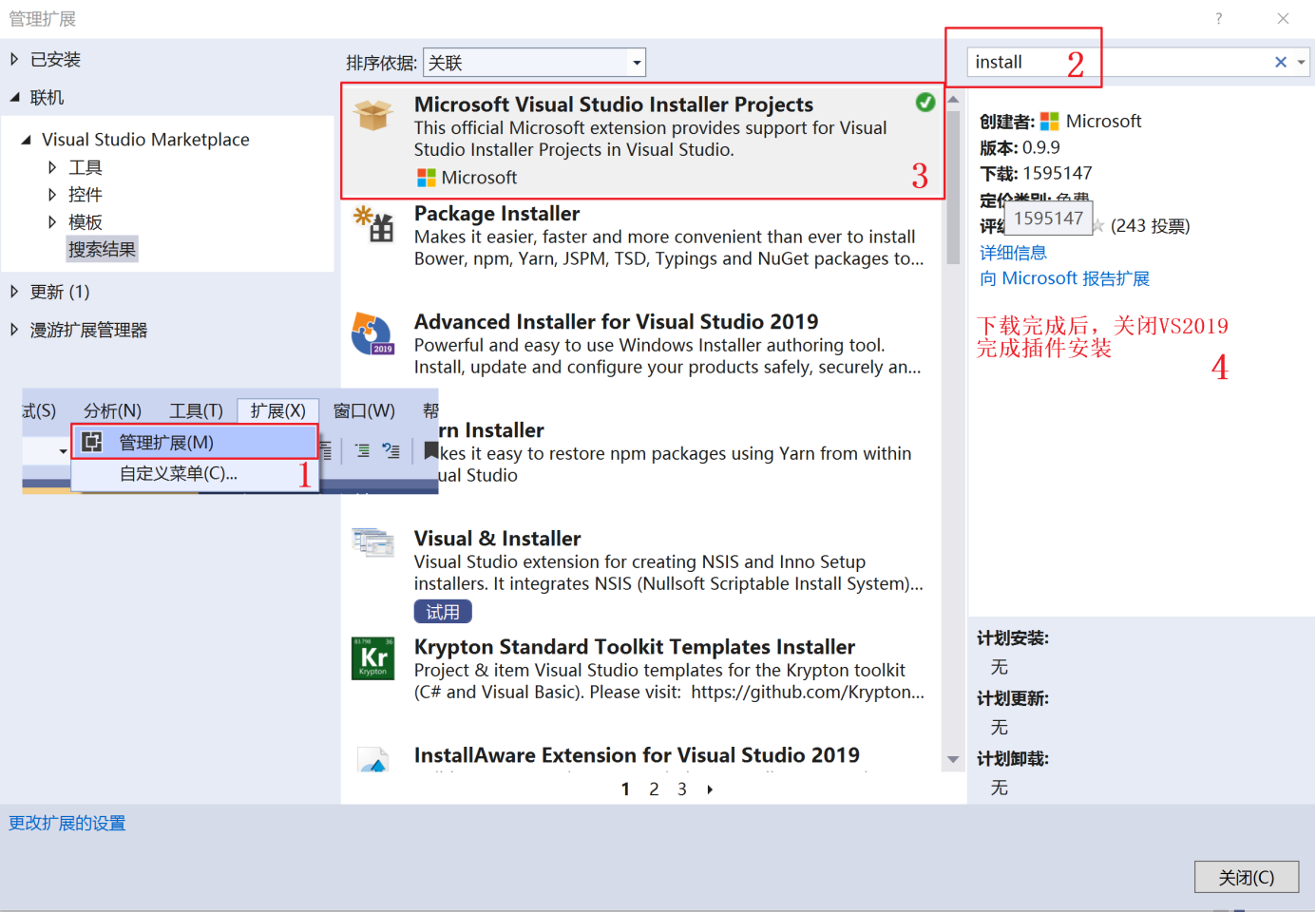Click the results list scrollbar thumb

click(953, 186)
